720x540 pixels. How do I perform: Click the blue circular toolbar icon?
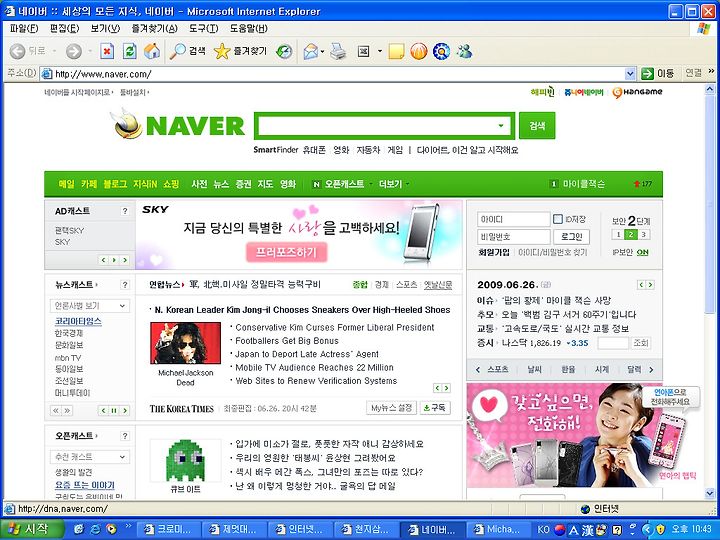click(x=441, y=51)
